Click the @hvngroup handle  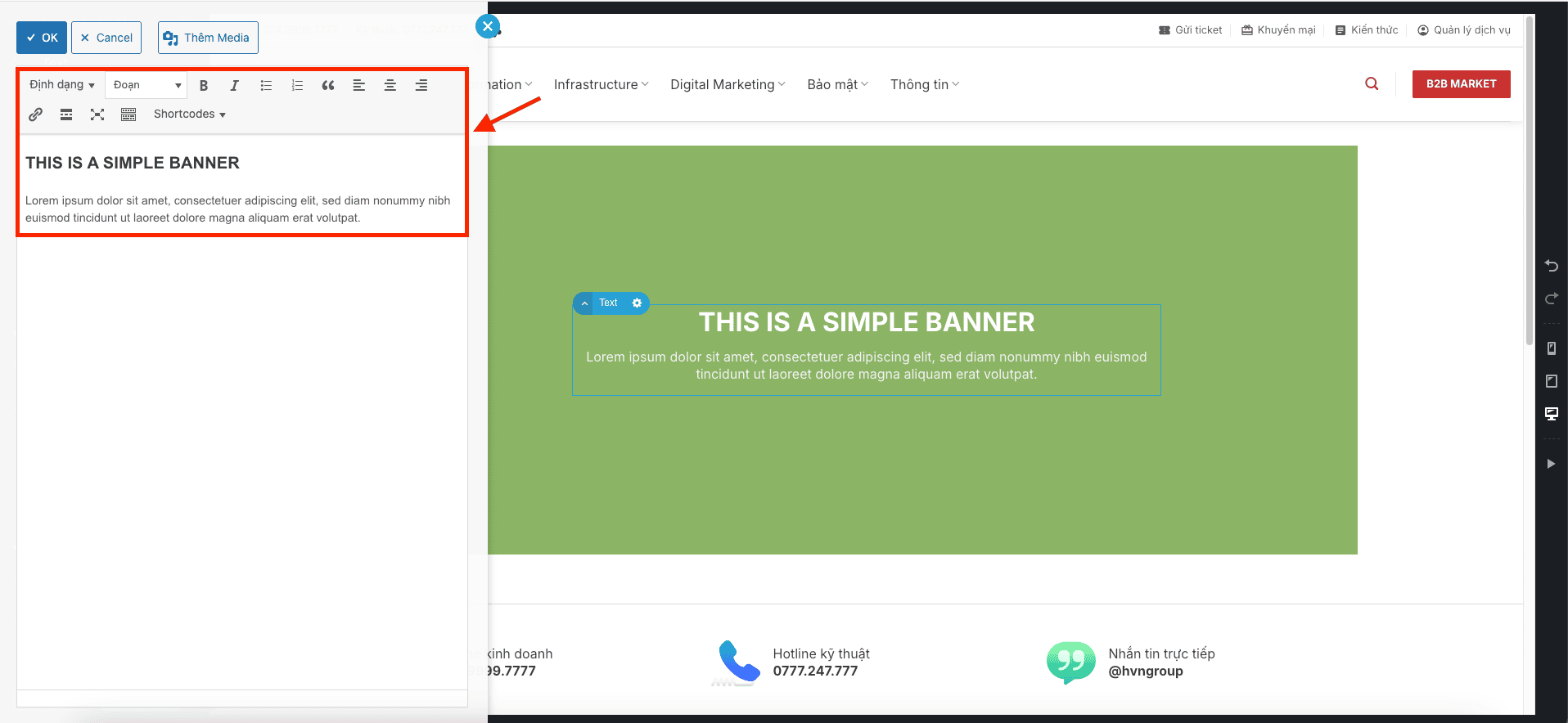pos(1146,671)
